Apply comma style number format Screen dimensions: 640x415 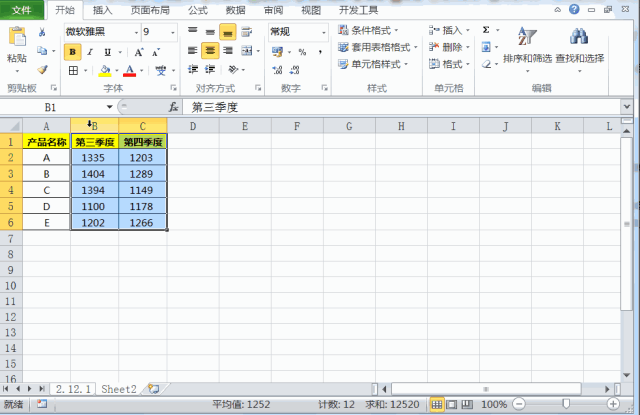tap(320, 52)
